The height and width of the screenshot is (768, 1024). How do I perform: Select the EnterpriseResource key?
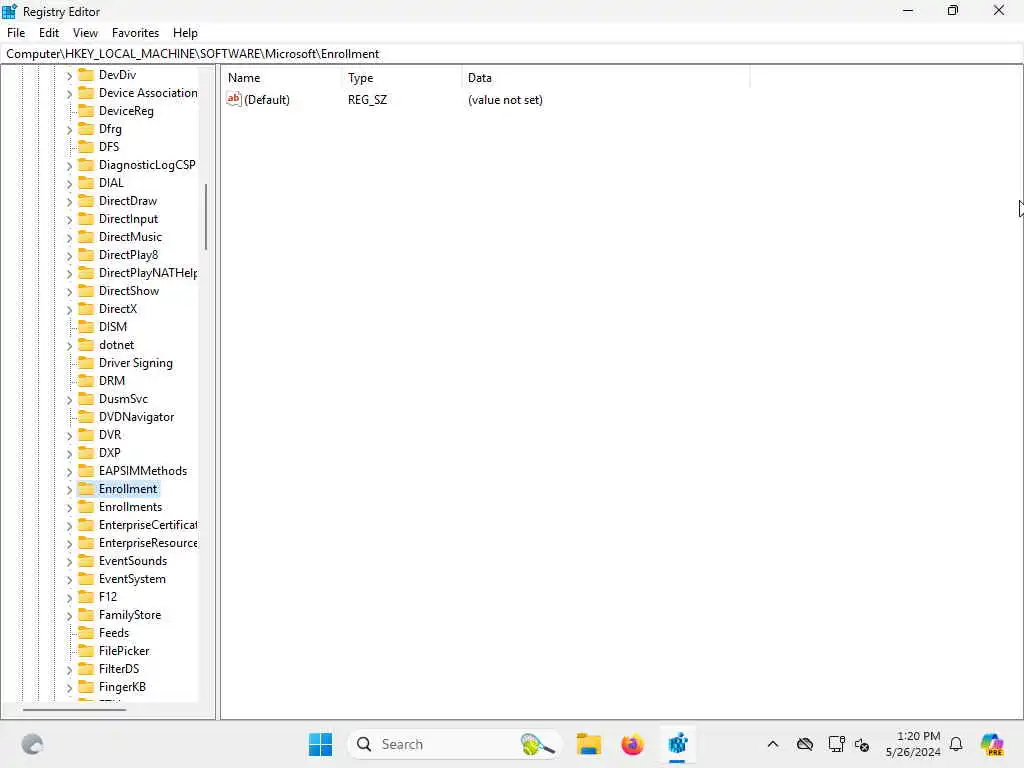point(148,543)
